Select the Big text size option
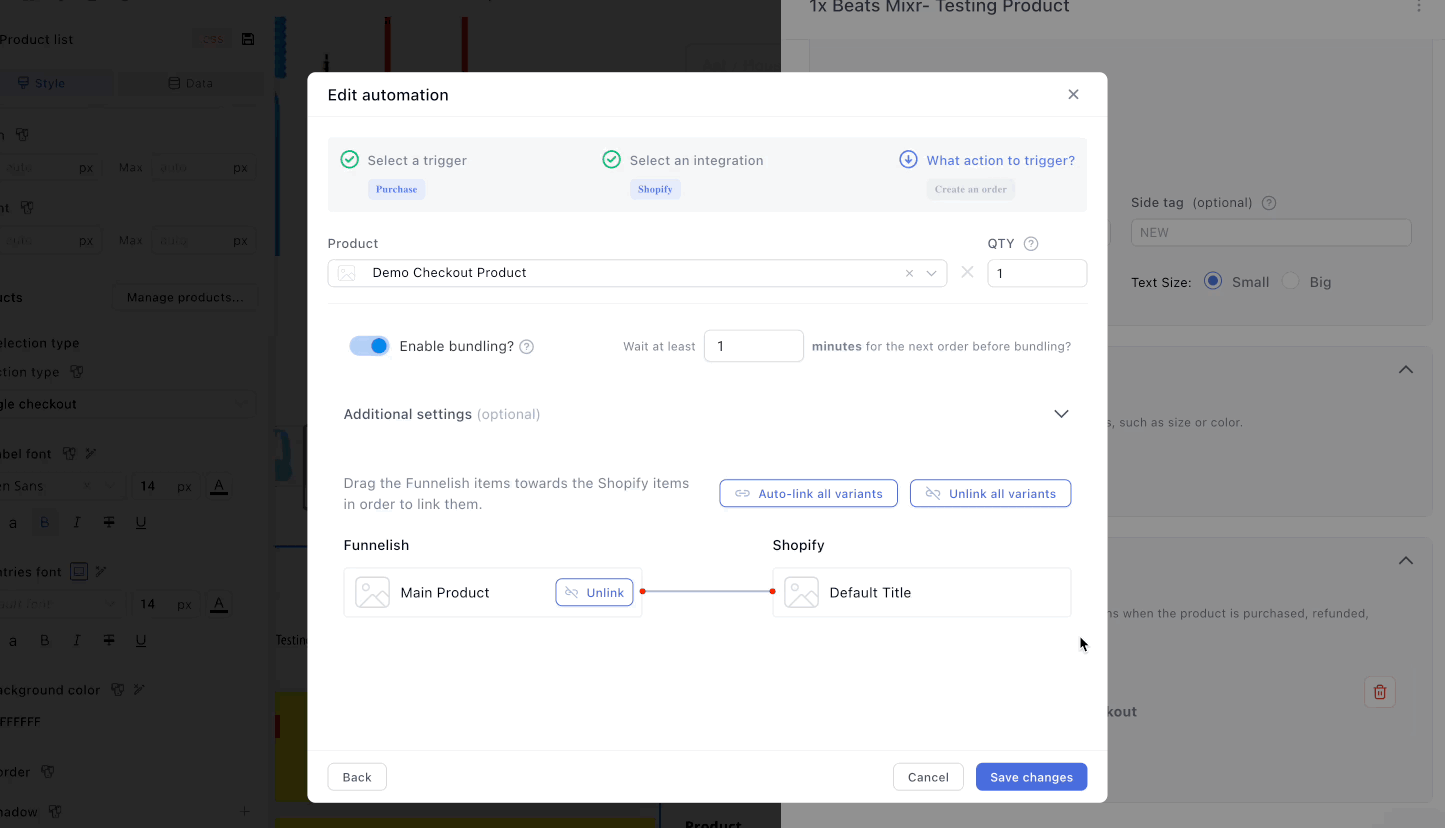 [x=1291, y=282]
